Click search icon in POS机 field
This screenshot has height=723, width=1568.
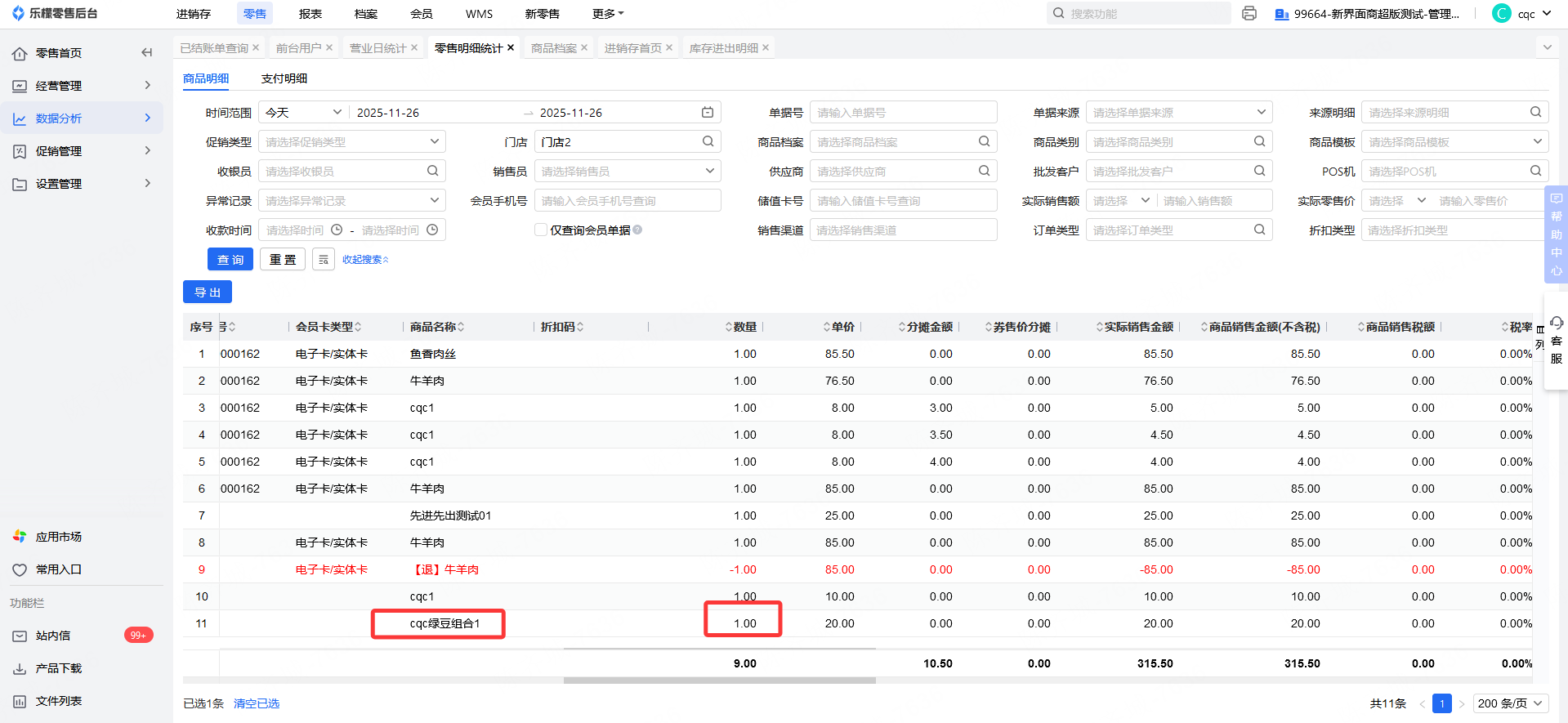(1536, 171)
